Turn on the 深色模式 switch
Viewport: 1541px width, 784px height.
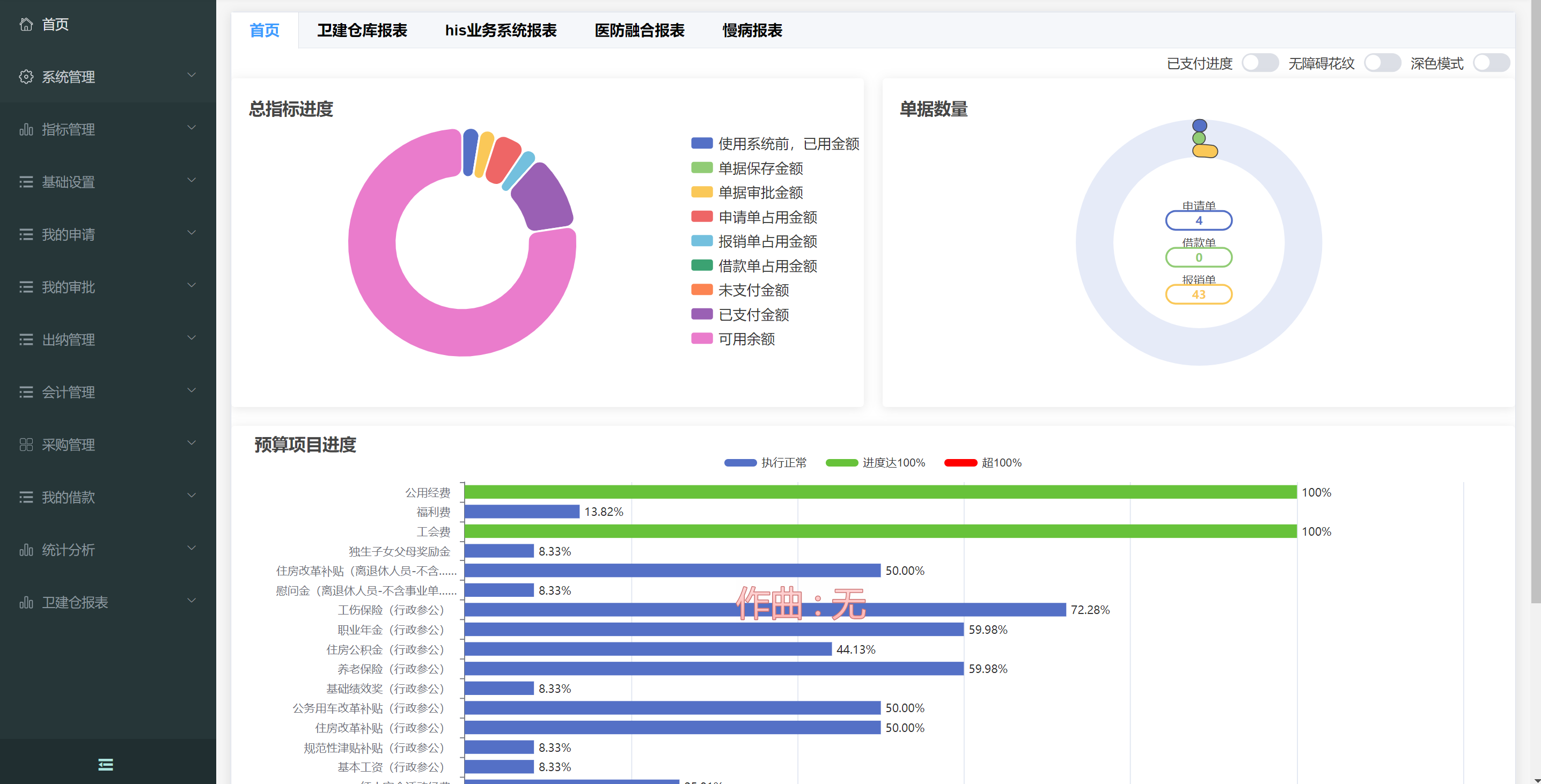point(1491,63)
